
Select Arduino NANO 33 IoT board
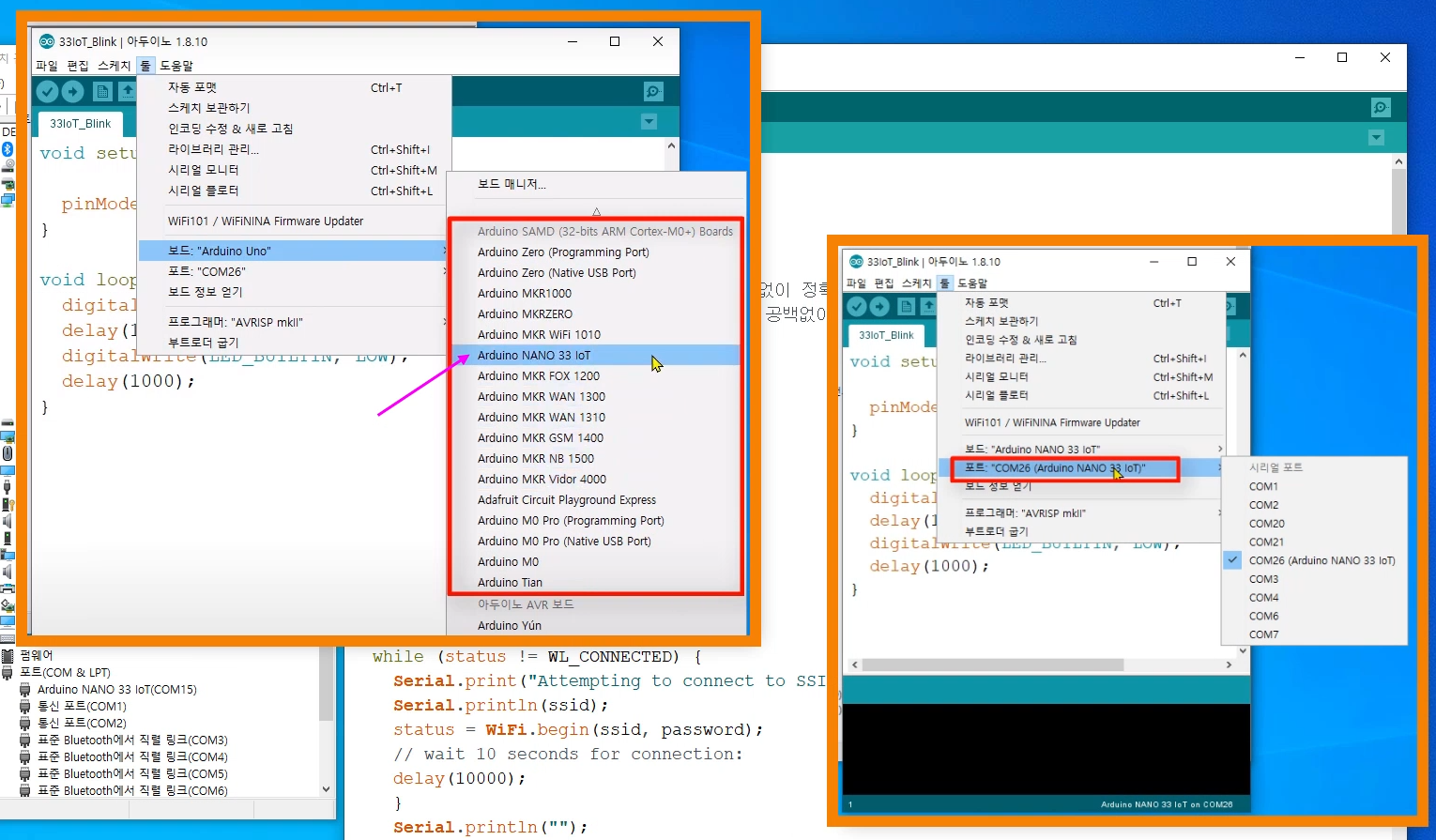point(596,355)
